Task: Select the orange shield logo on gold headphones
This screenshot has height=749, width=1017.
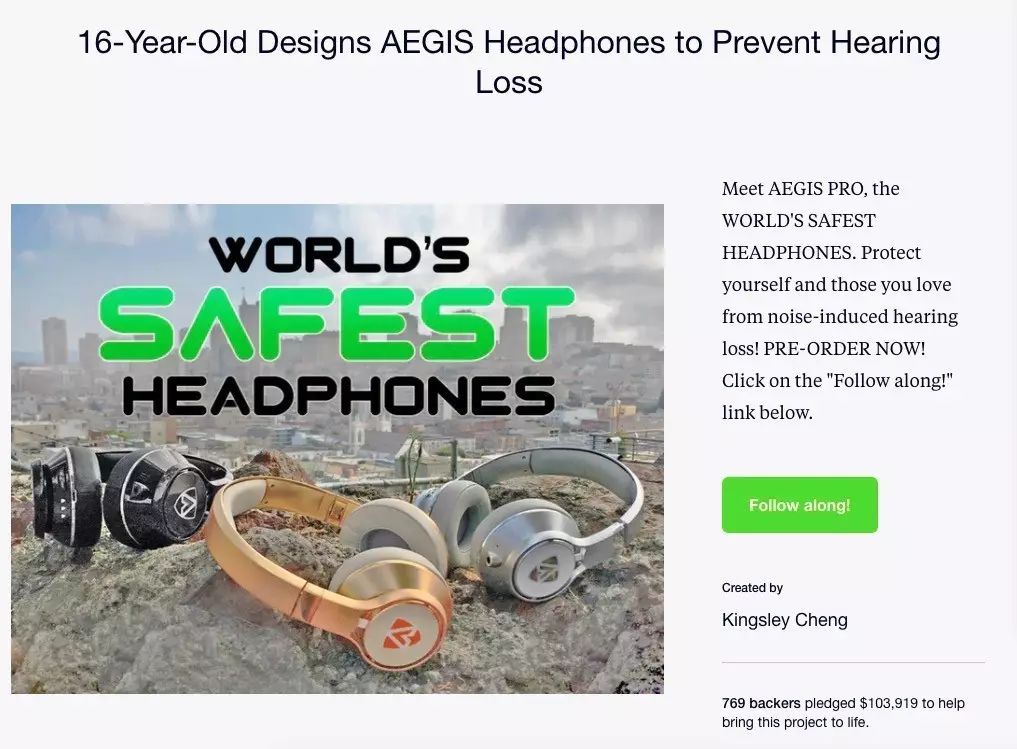Action: click(397, 633)
